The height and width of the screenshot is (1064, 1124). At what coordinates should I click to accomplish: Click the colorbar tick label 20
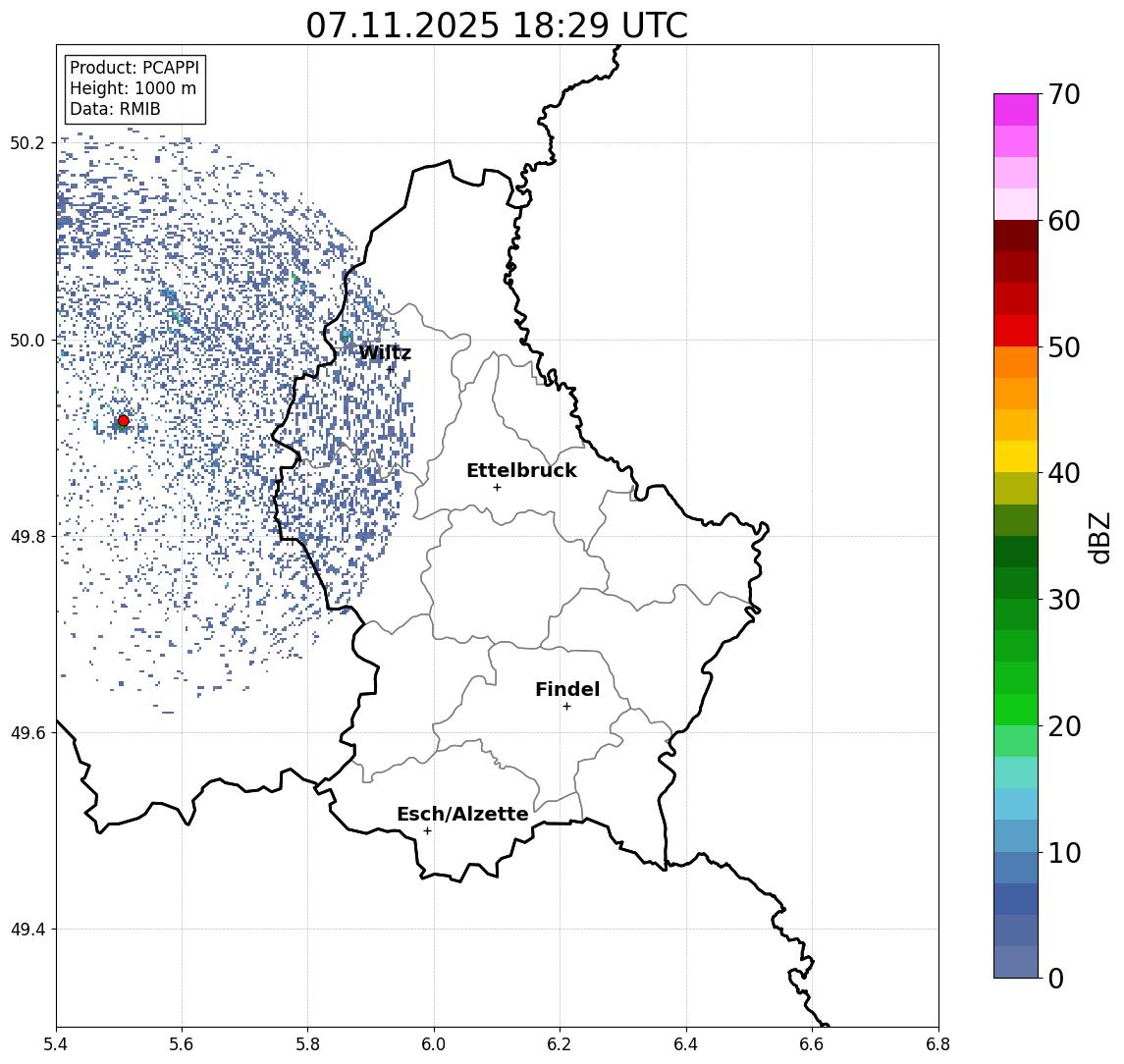pos(1064,726)
